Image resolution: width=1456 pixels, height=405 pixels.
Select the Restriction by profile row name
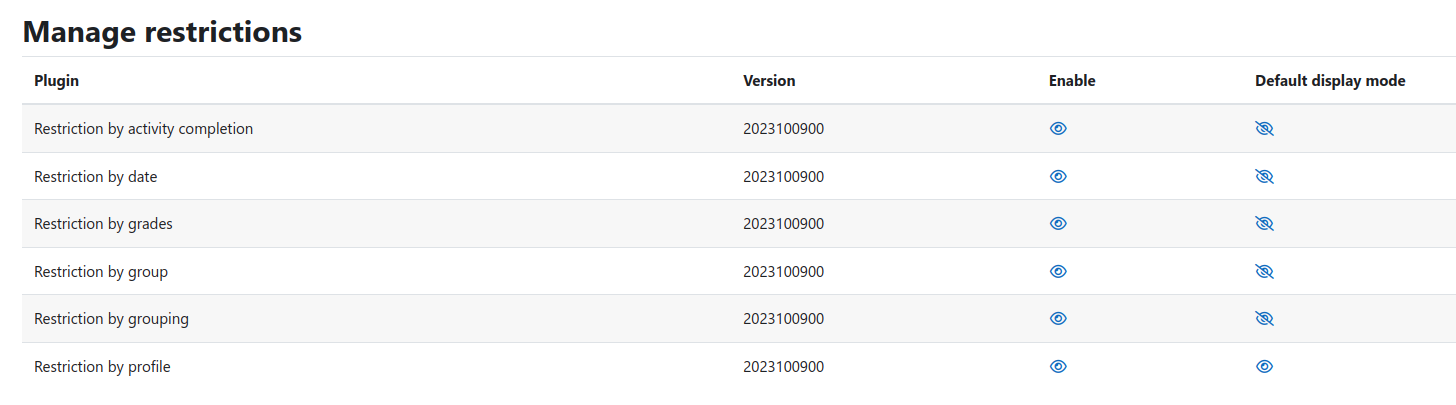click(x=102, y=367)
